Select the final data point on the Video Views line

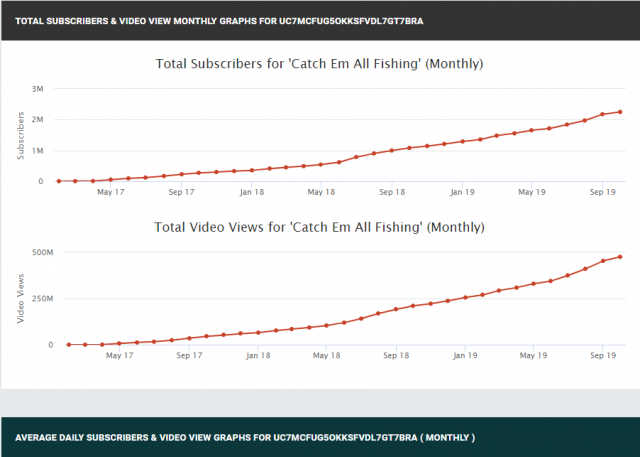[620, 257]
